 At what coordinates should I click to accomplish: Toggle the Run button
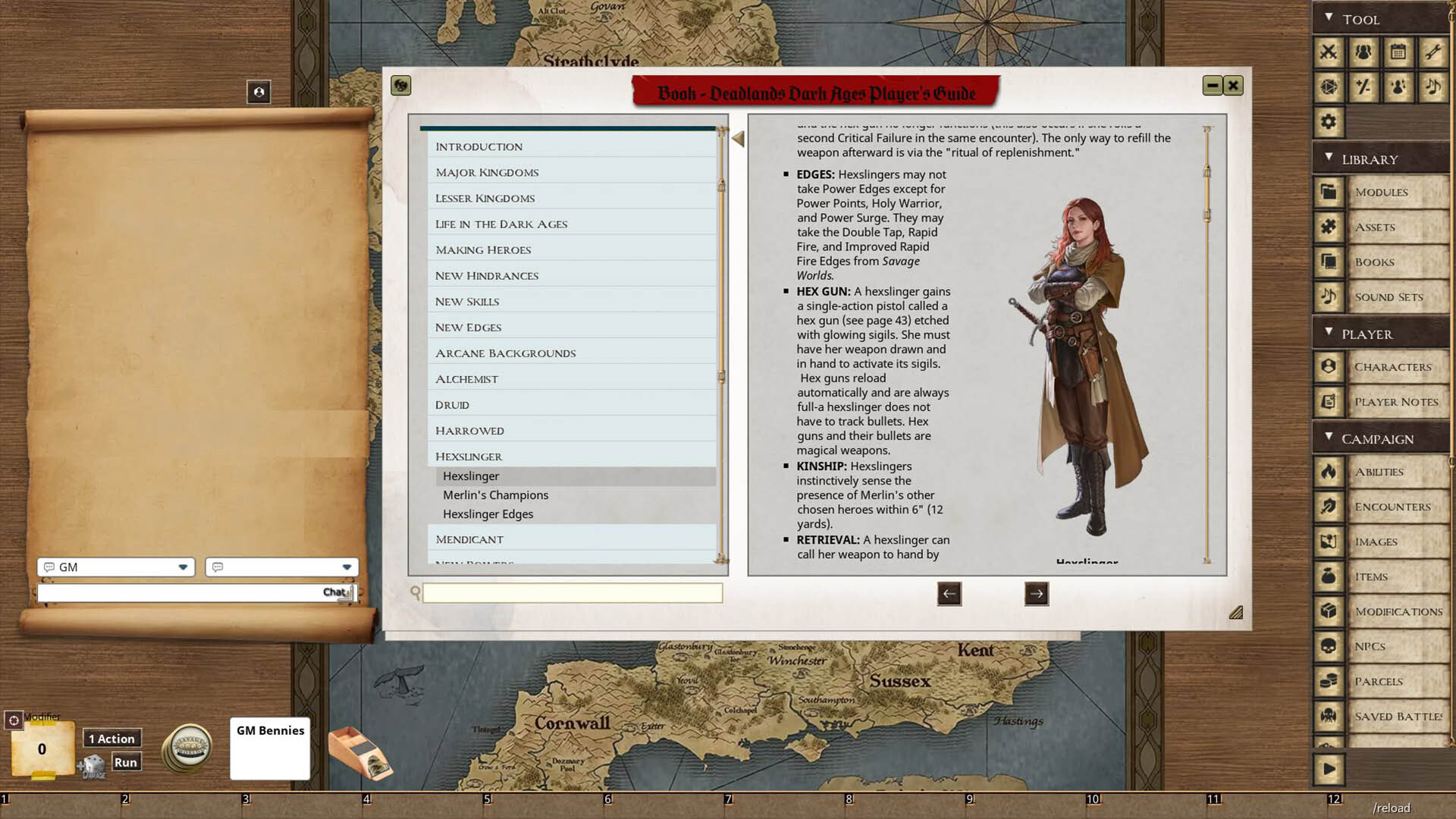point(126,762)
